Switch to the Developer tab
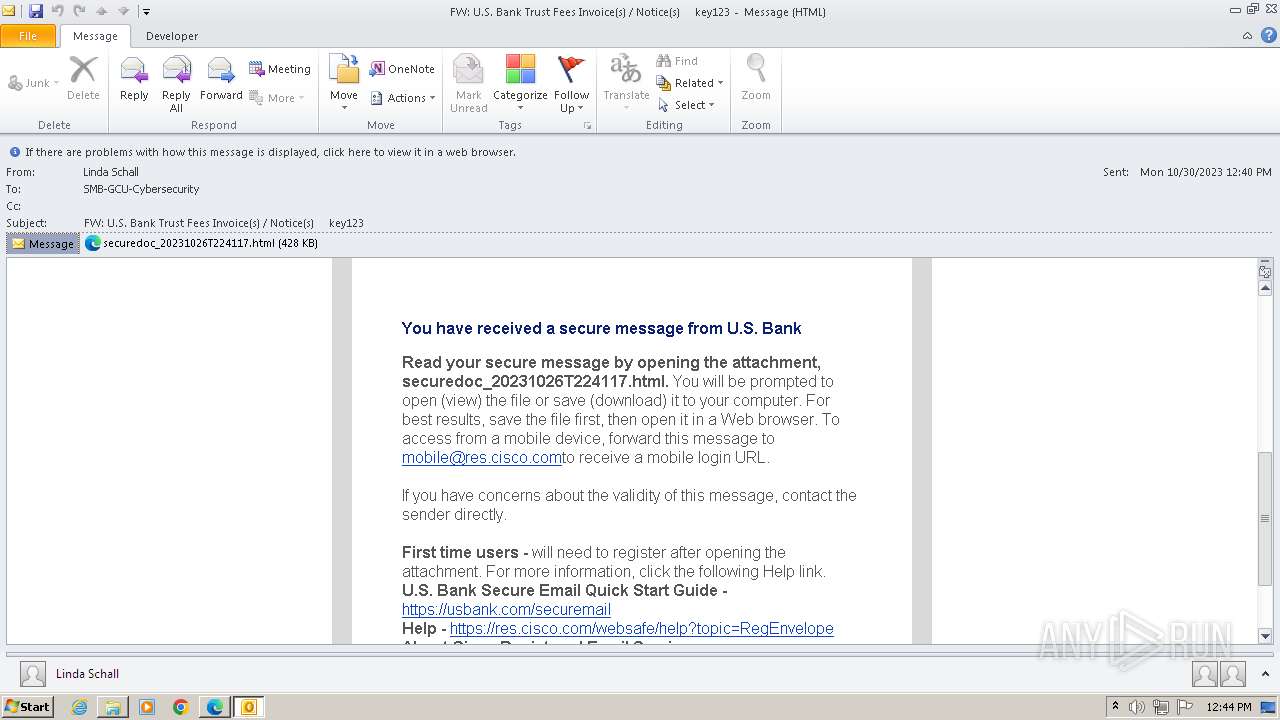 pos(172,36)
